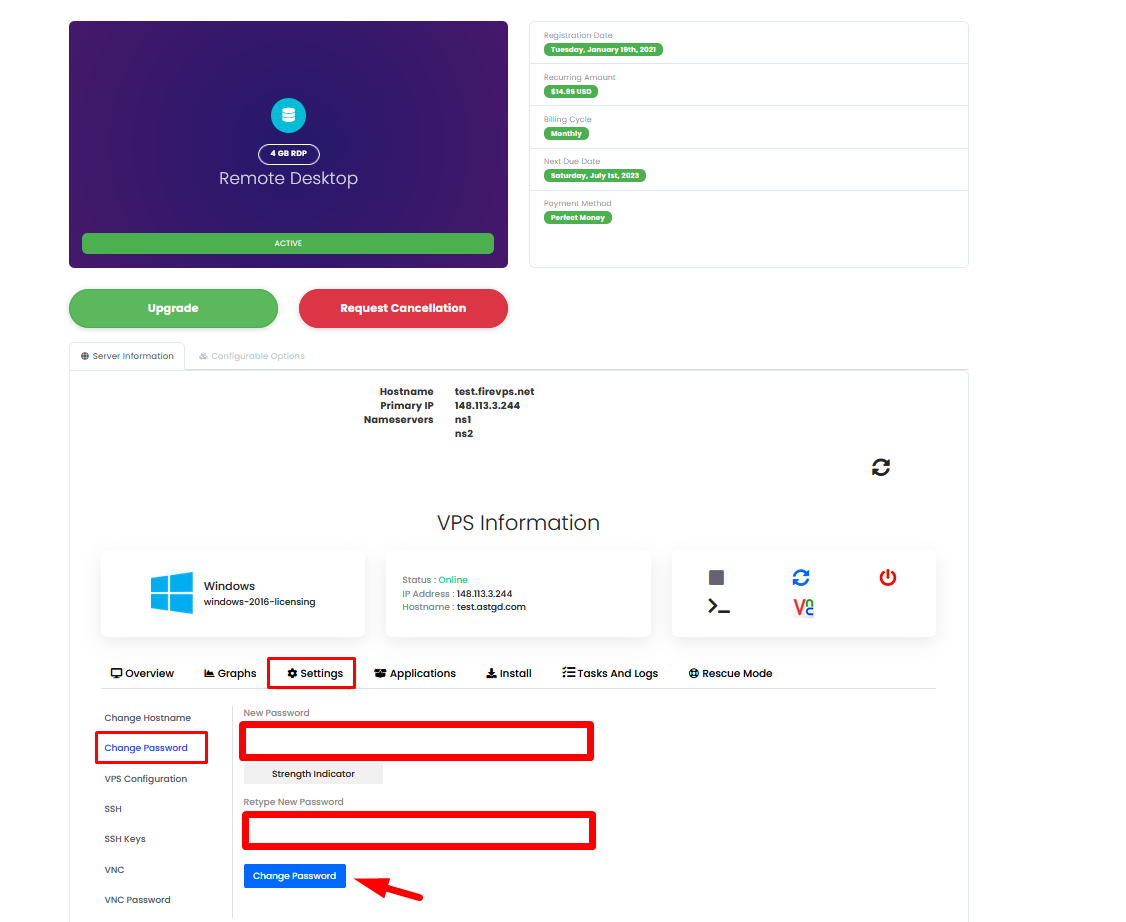Open the SSH terminal console icon
The height and width of the screenshot is (922, 1126).
(719, 606)
